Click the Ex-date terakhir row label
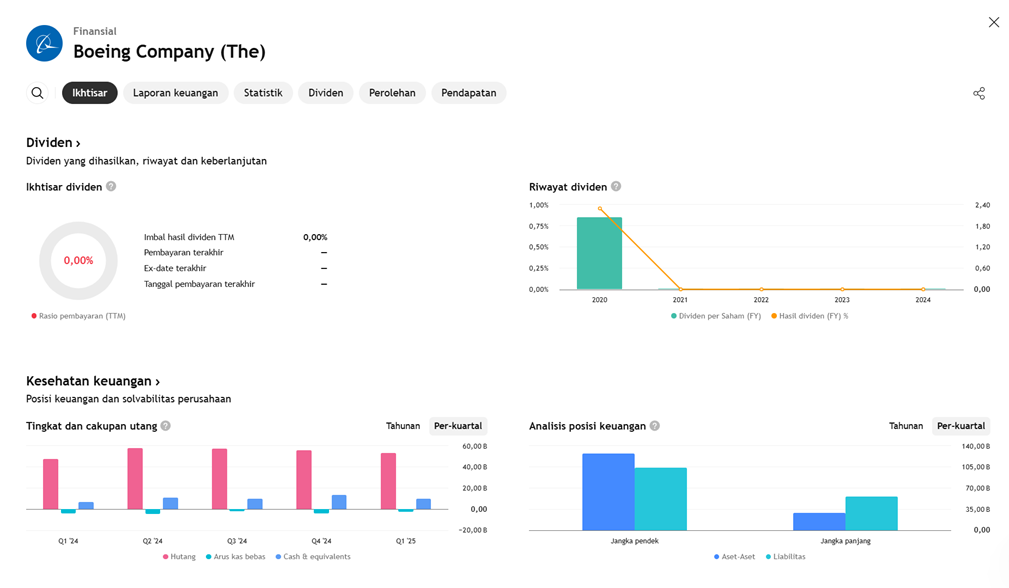 [x=175, y=268]
